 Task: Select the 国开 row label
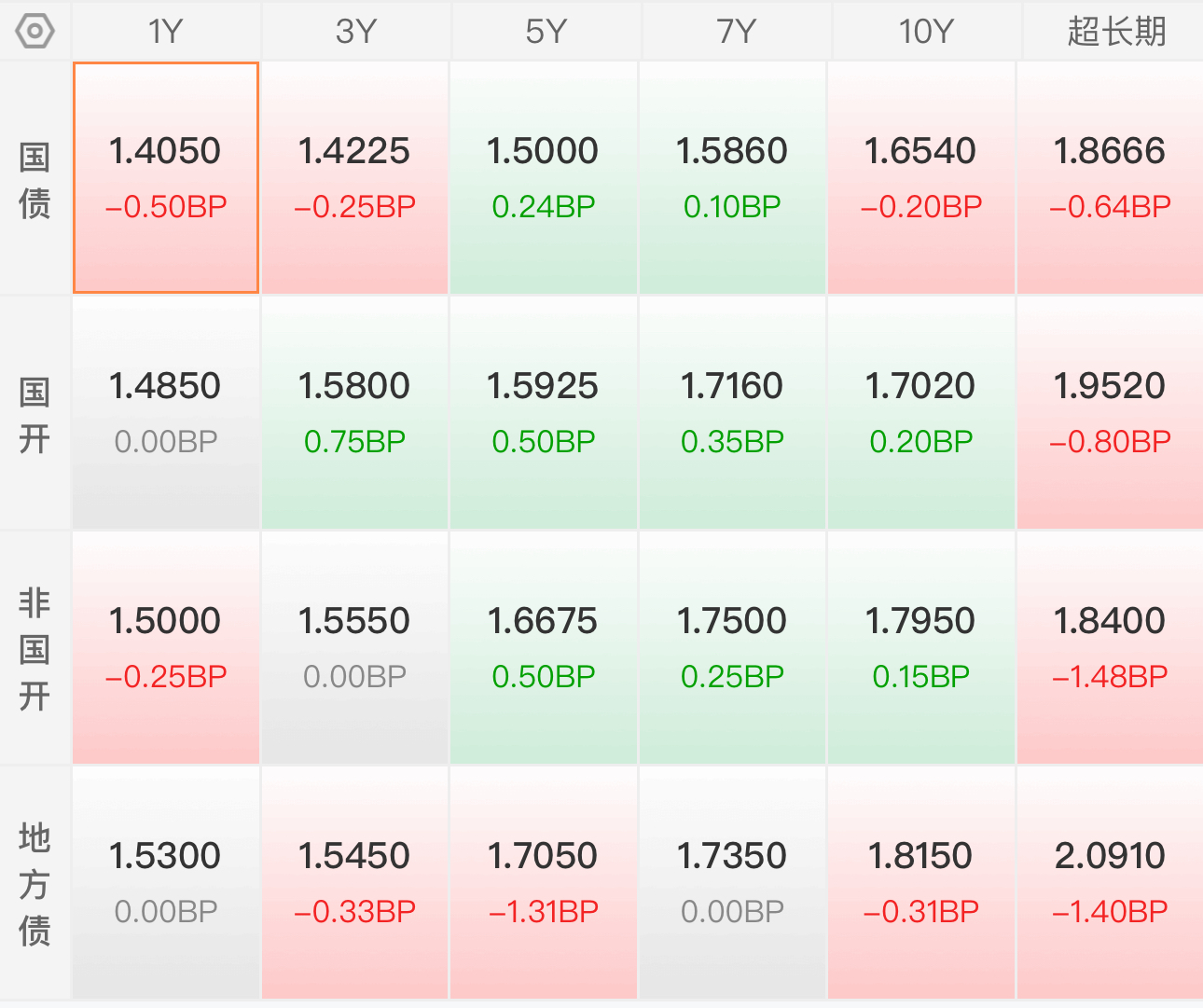pos(35,414)
